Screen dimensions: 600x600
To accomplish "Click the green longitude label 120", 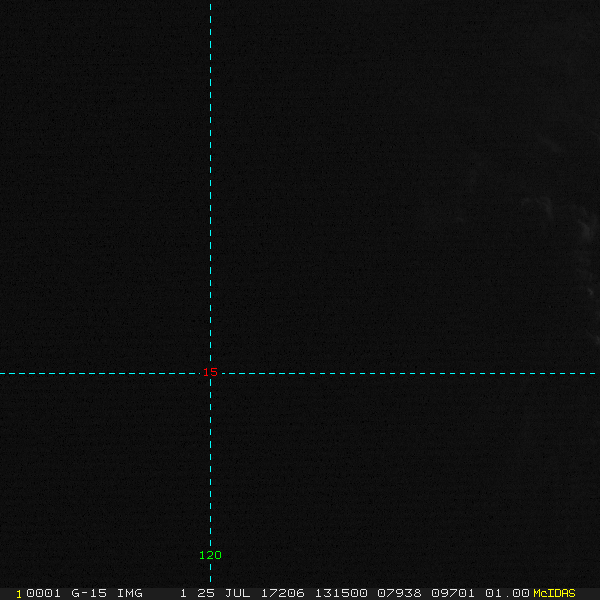I will point(210,555).
